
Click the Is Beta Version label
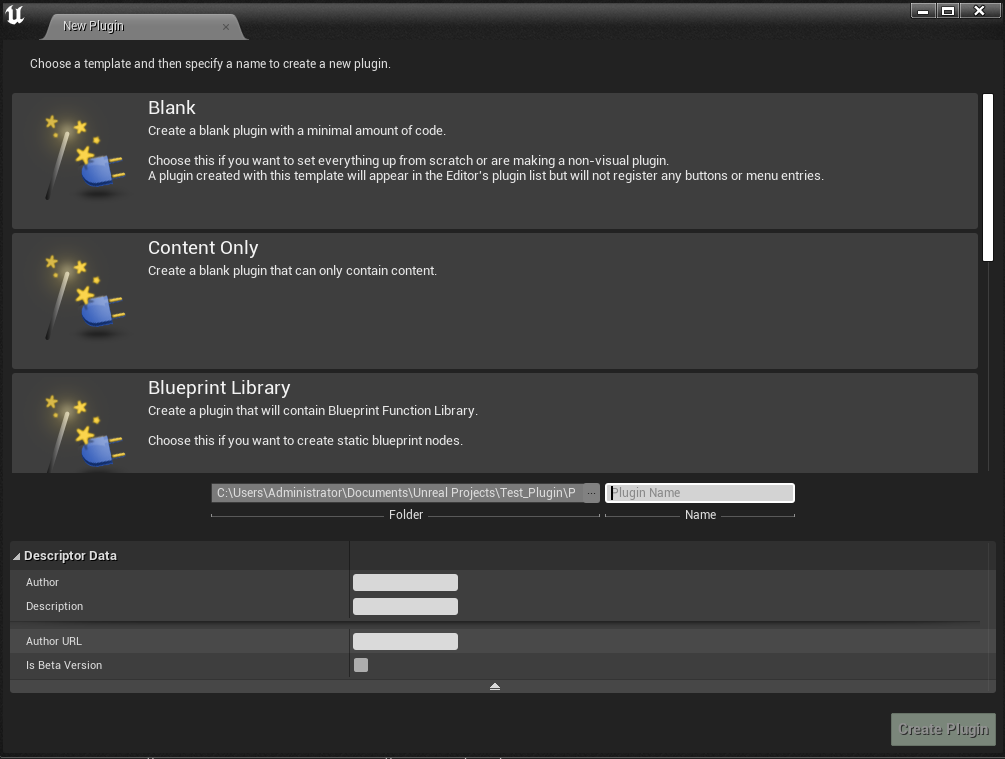point(64,665)
